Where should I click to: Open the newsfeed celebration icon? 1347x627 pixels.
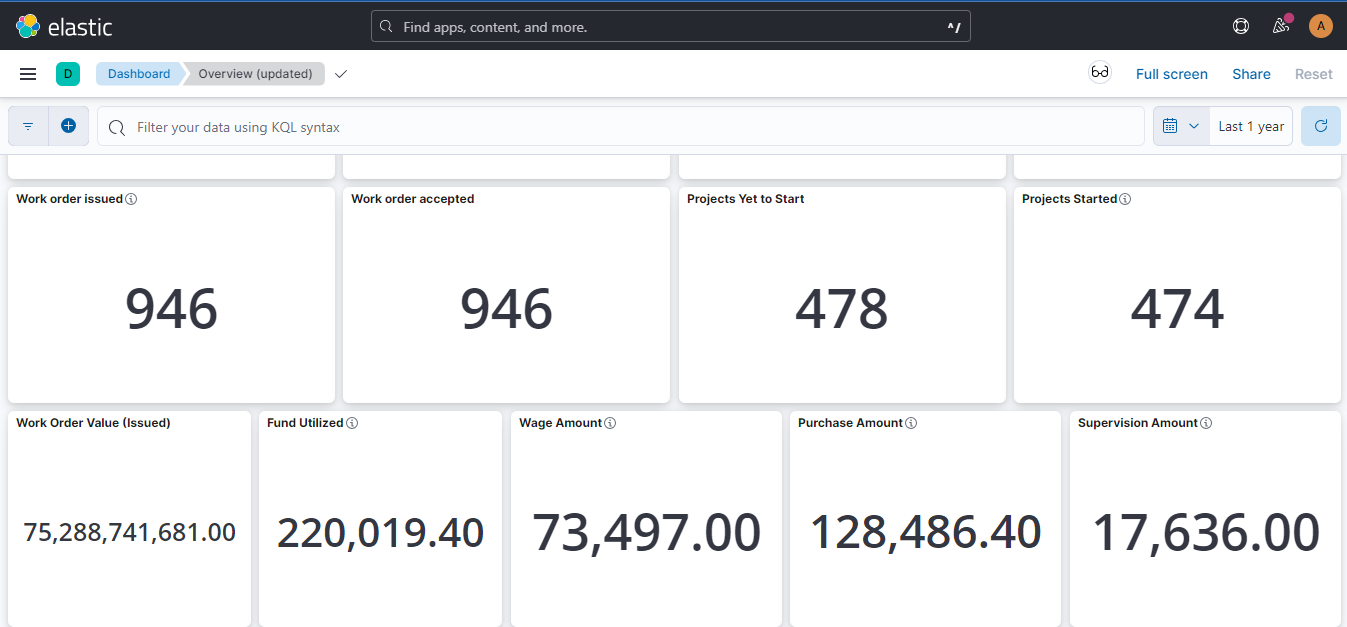[x=1280, y=26]
